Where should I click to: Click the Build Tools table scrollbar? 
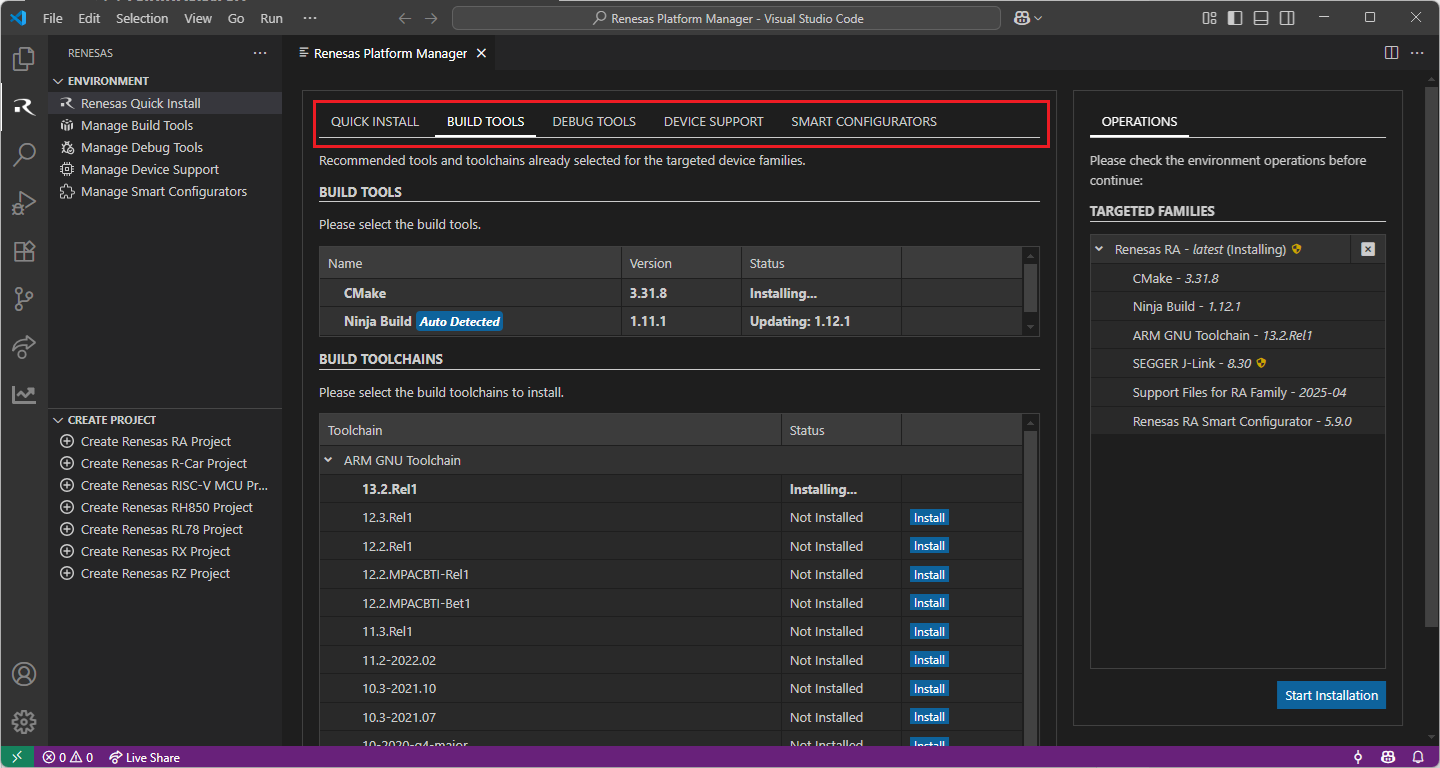[1030, 288]
